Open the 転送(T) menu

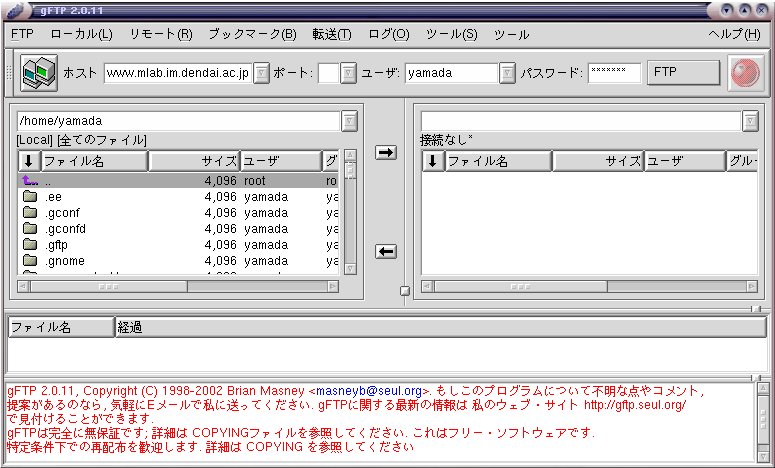pyautogui.click(x=332, y=34)
